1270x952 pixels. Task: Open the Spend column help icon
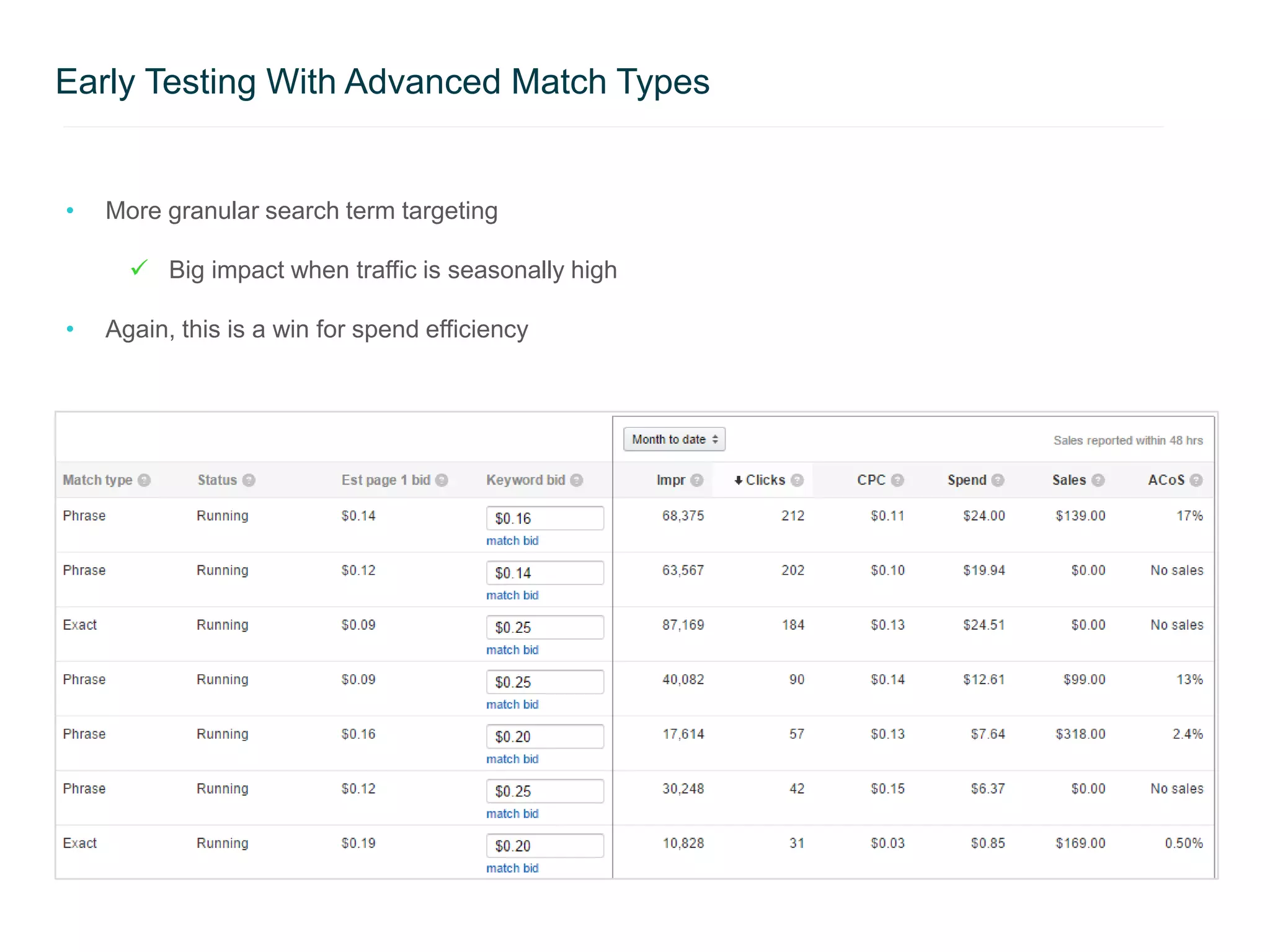point(998,480)
